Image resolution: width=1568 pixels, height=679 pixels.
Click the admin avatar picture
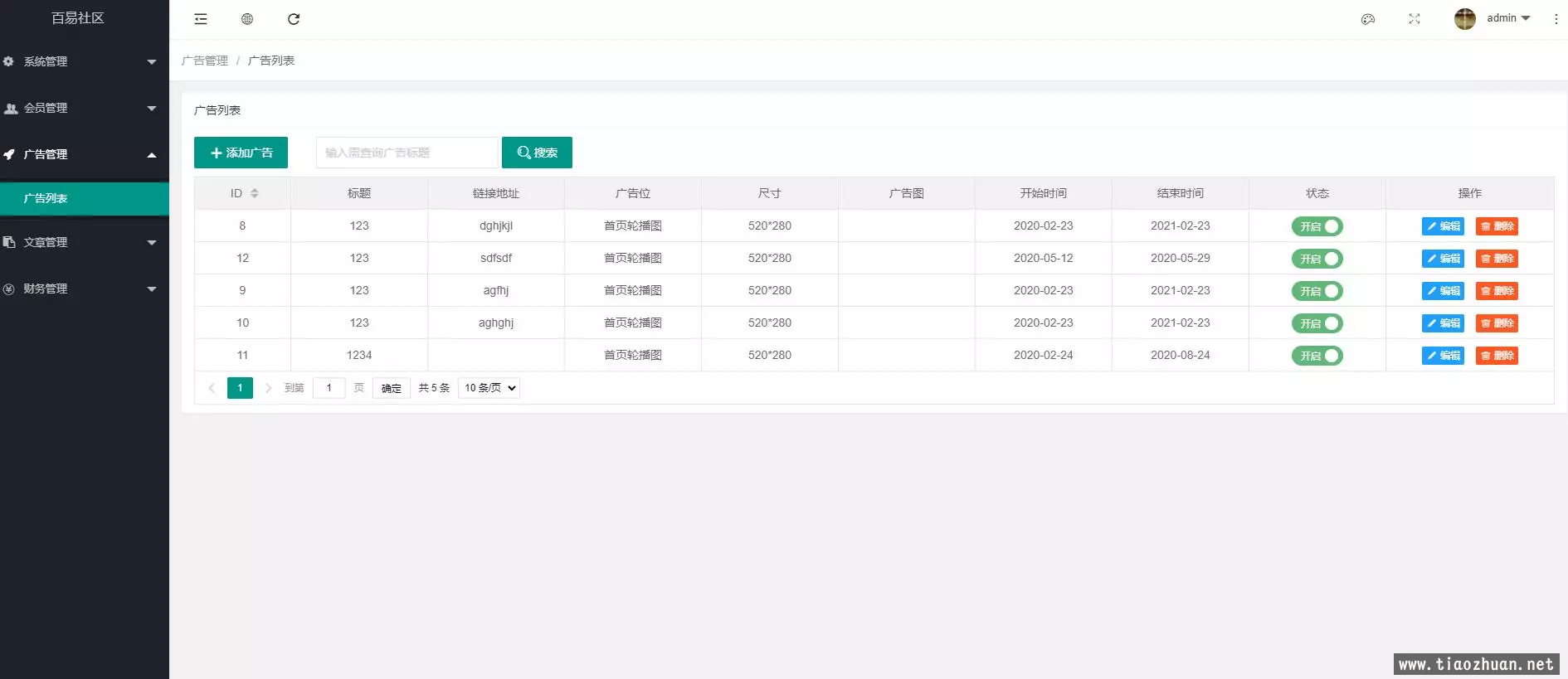click(1464, 18)
